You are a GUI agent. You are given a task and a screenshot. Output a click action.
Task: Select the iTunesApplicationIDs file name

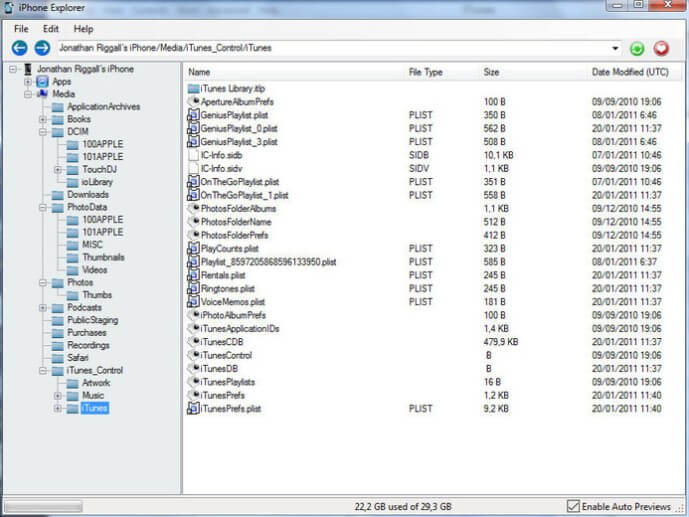tap(240, 329)
